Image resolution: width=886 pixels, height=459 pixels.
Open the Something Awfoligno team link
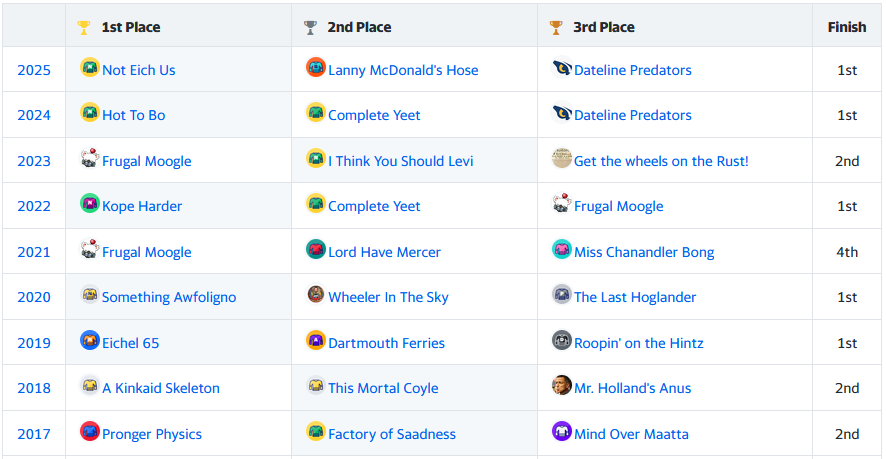coord(169,297)
